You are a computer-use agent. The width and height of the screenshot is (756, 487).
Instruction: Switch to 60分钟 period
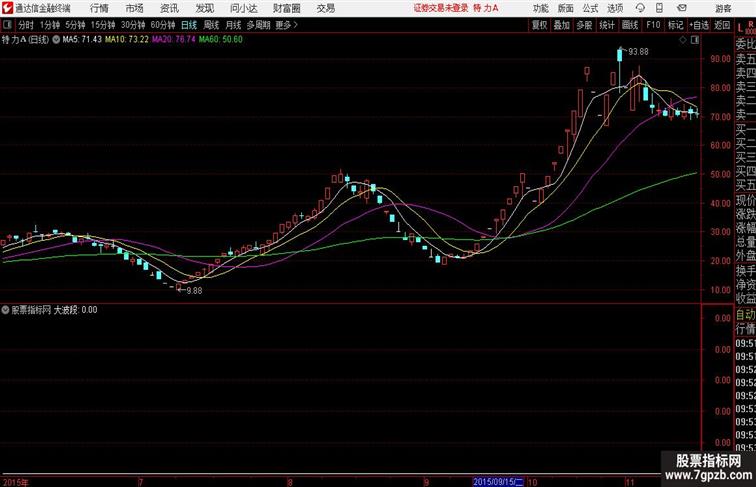click(x=163, y=25)
